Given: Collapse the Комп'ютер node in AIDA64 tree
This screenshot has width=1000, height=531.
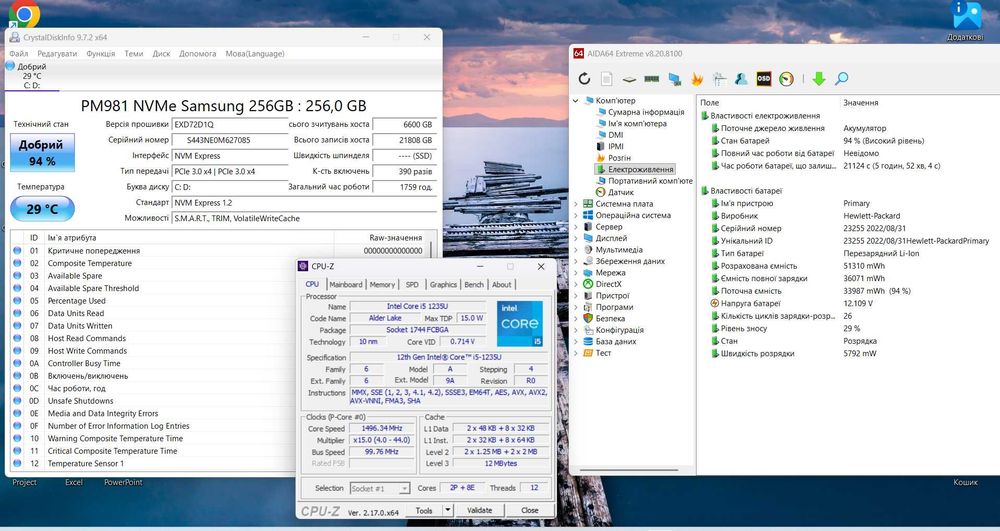Looking at the screenshot, I should (576, 101).
